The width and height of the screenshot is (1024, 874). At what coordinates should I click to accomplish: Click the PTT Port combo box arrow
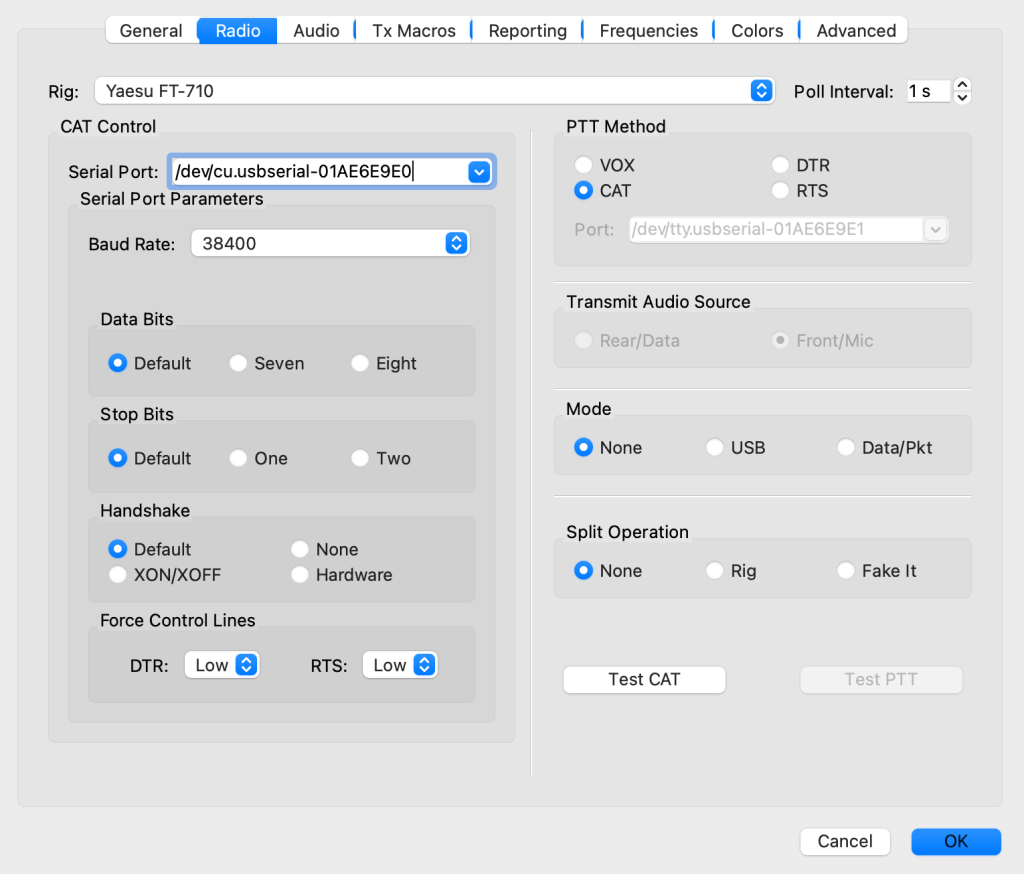[935, 229]
